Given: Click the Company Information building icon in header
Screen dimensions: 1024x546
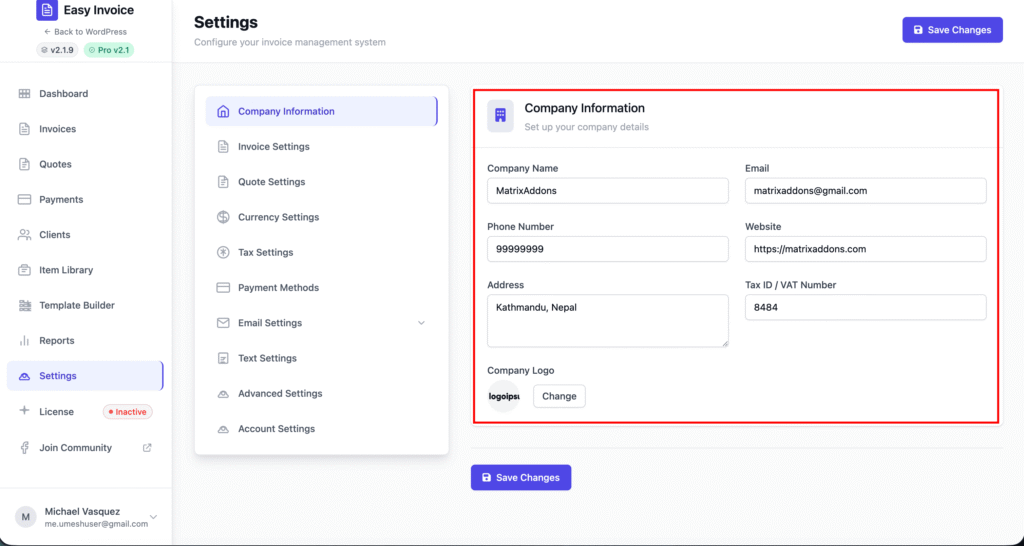Looking at the screenshot, I should [x=500, y=116].
